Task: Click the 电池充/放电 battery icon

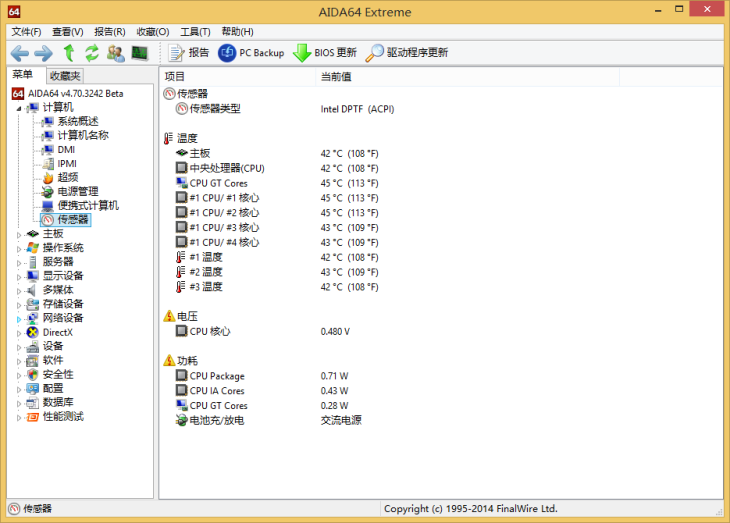Action: tap(182, 420)
